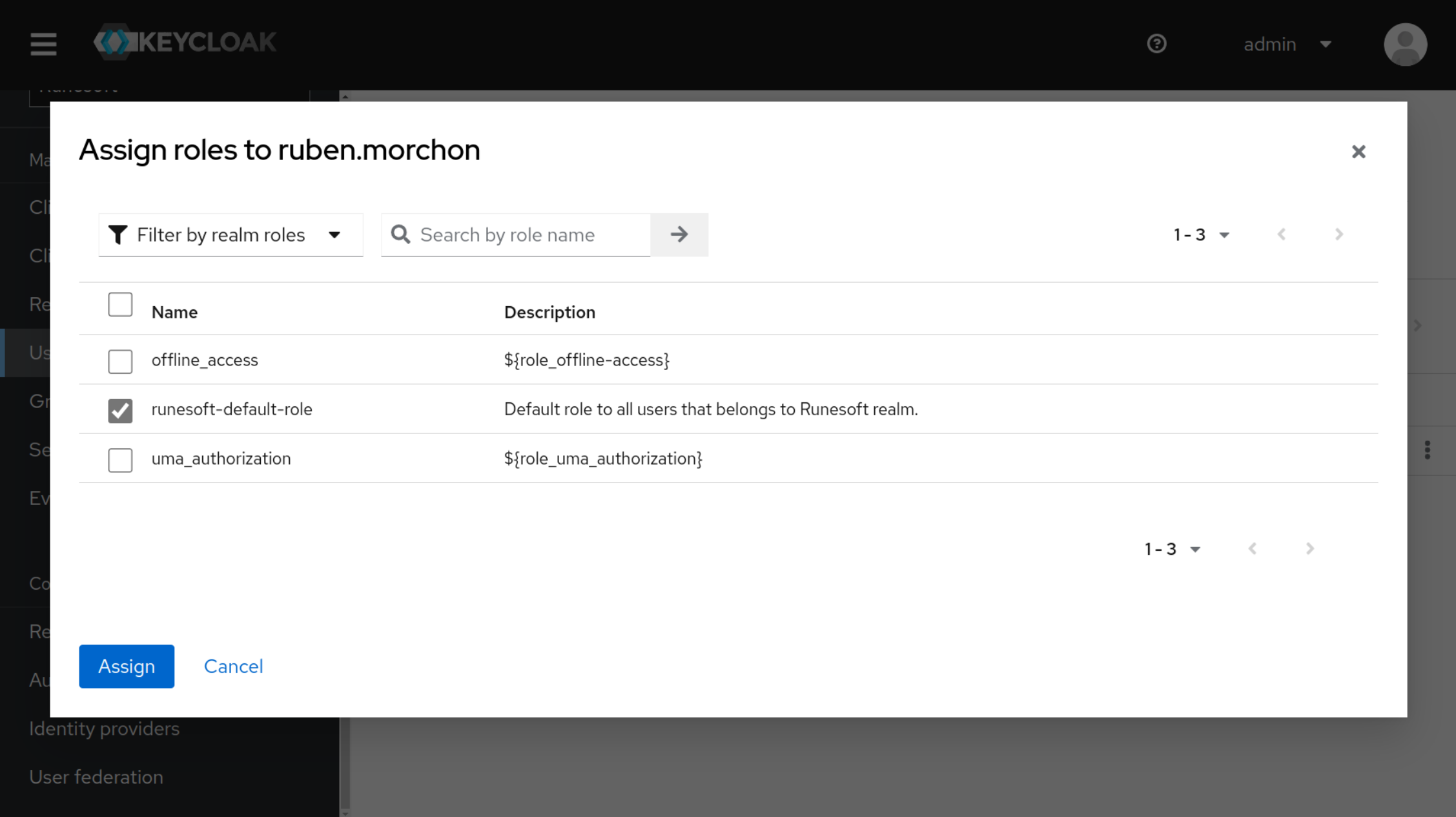
Task: Expand the bottom 1-3 pagination dropdown
Action: tap(1172, 549)
